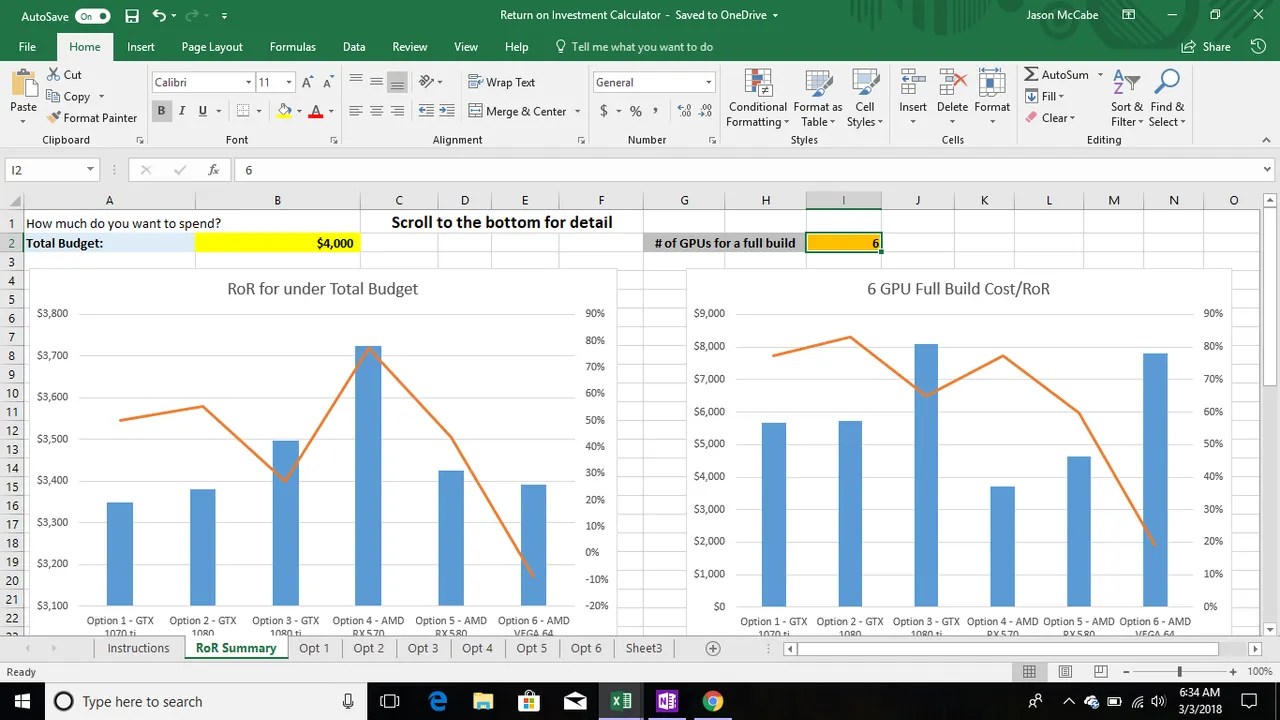This screenshot has height=720, width=1280.
Task: Click the Zoom Out minus button
Action: click(x=1126, y=672)
